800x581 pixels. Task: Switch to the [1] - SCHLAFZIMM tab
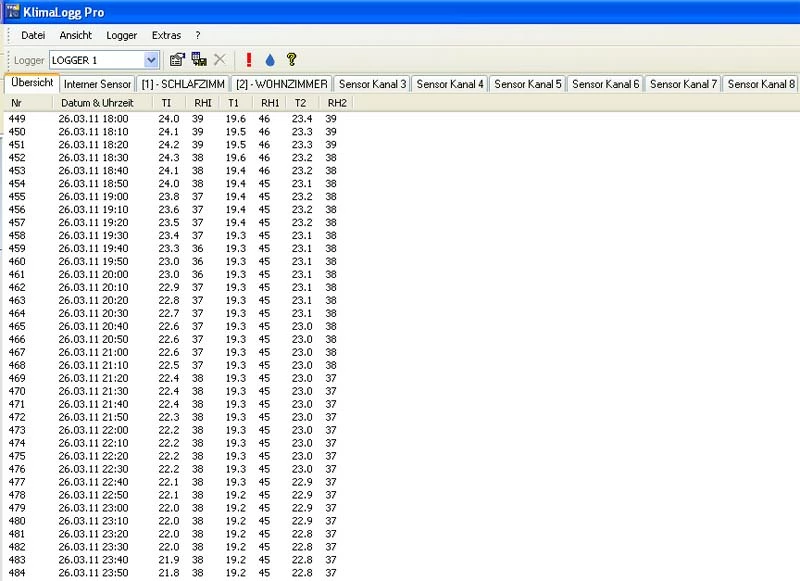(x=183, y=84)
